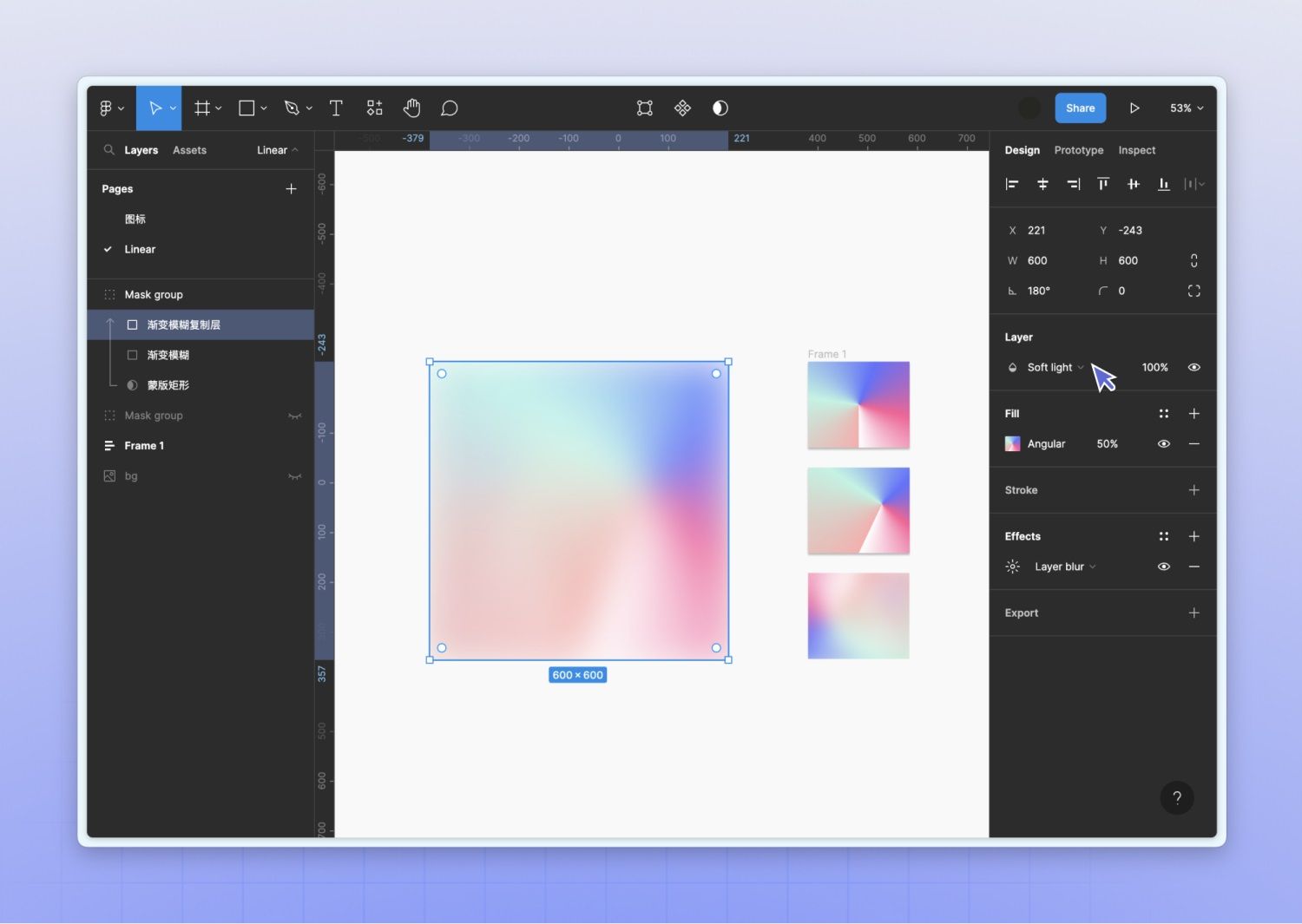Open the Layer blur effect type dropdown
Viewport: 1302px width, 924px height.
(x=1065, y=567)
